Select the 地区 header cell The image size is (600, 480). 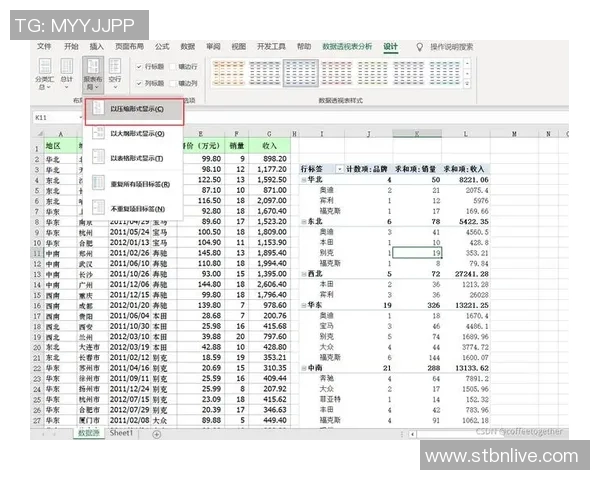click(x=60, y=146)
